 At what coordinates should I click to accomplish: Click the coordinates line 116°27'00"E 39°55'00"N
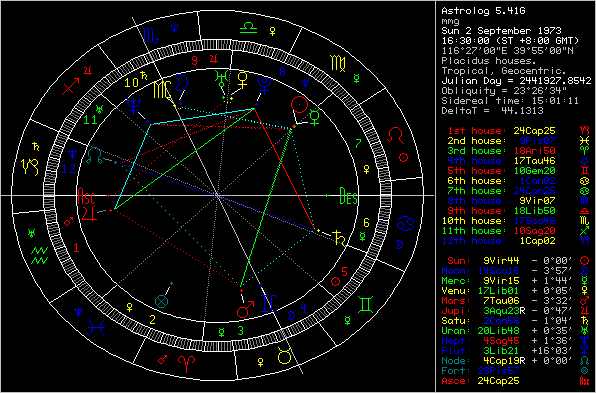(x=507, y=51)
